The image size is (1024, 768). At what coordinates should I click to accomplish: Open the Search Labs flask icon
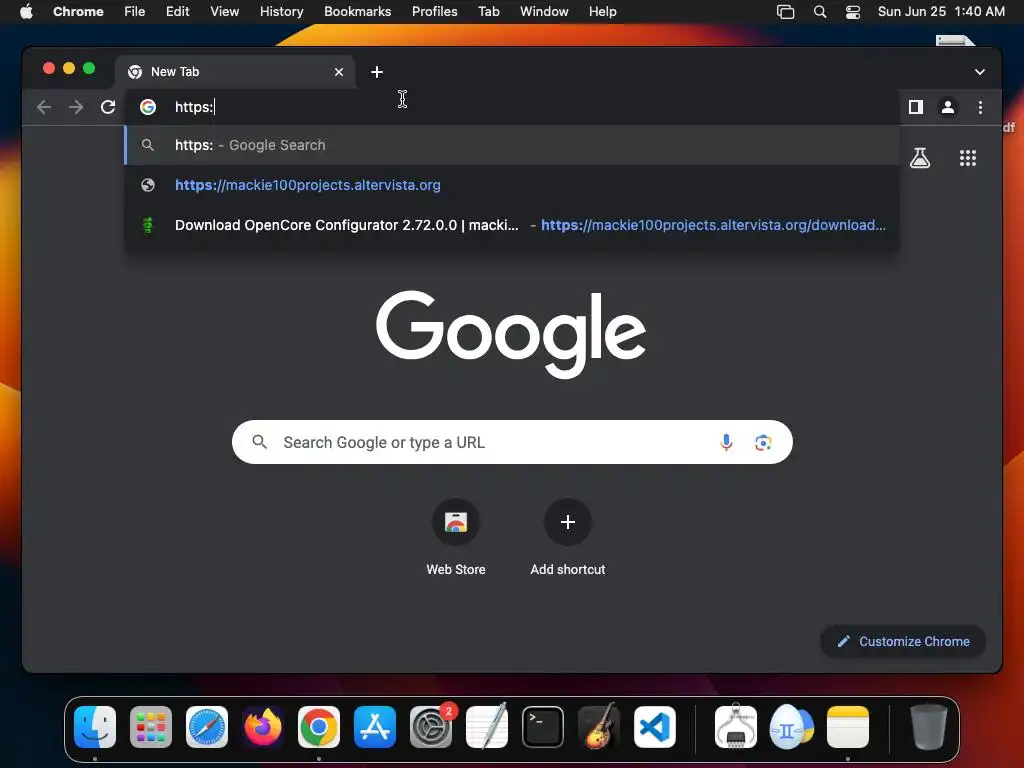click(x=920, y=157)
